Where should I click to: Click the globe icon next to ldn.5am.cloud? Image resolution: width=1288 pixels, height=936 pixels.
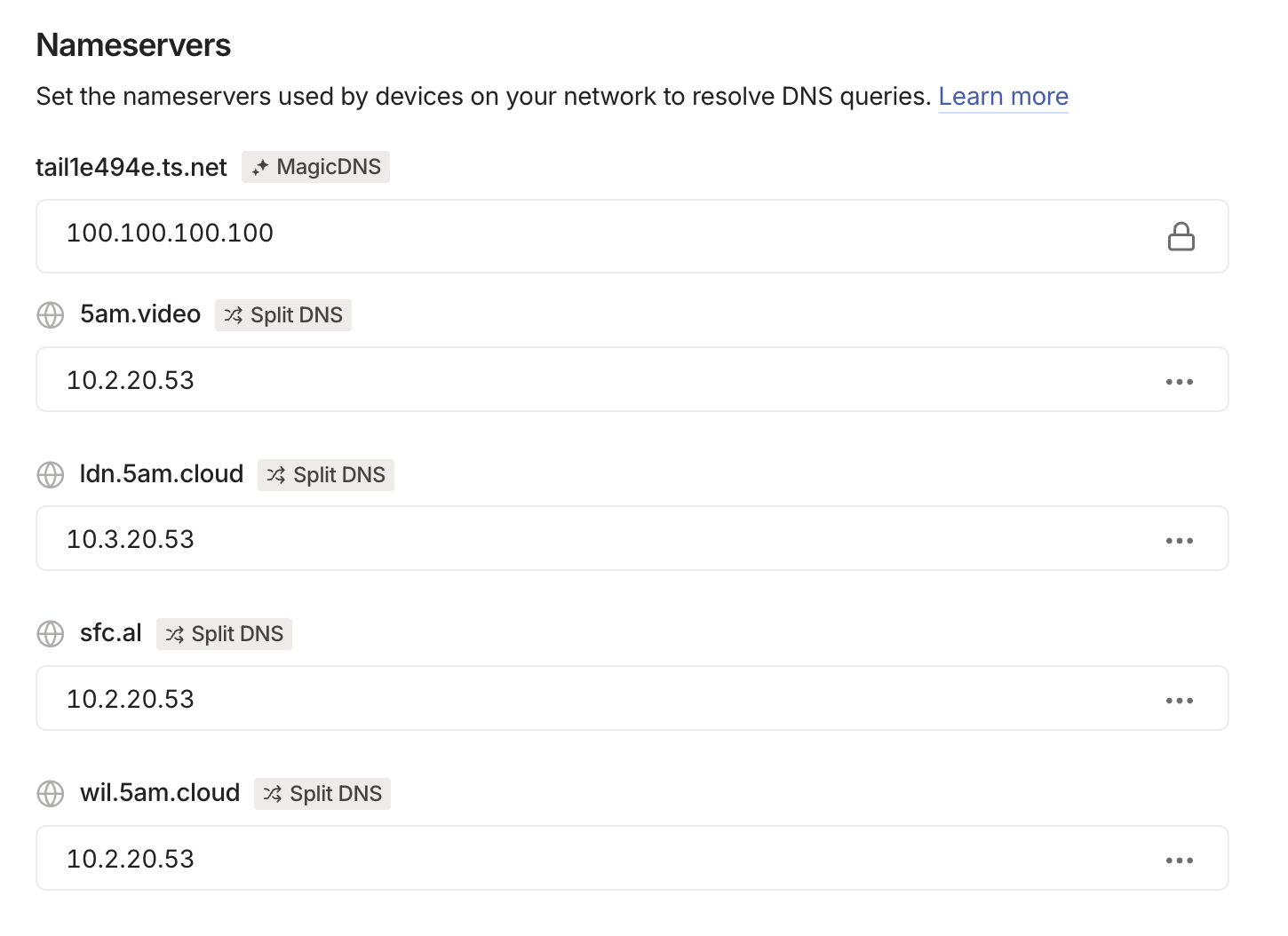click(50, 475)
